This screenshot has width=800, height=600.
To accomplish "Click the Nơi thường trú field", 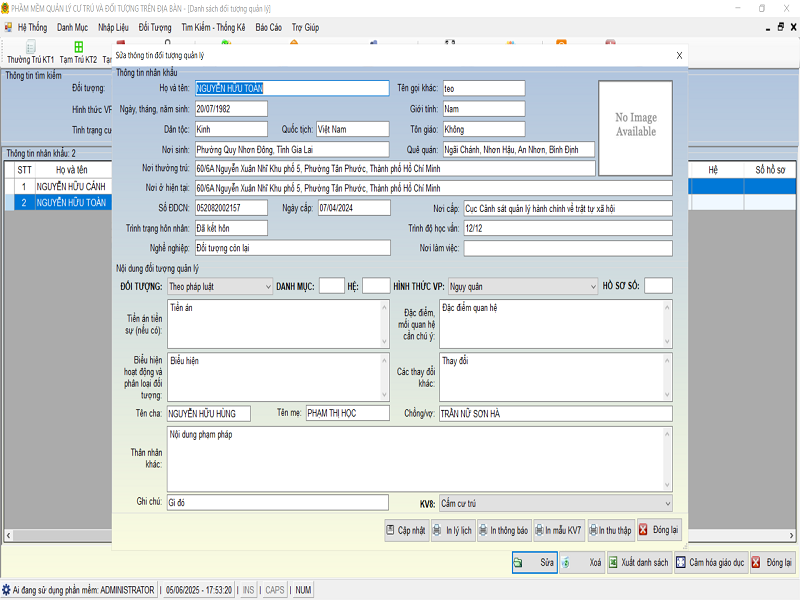I will 395,168.
